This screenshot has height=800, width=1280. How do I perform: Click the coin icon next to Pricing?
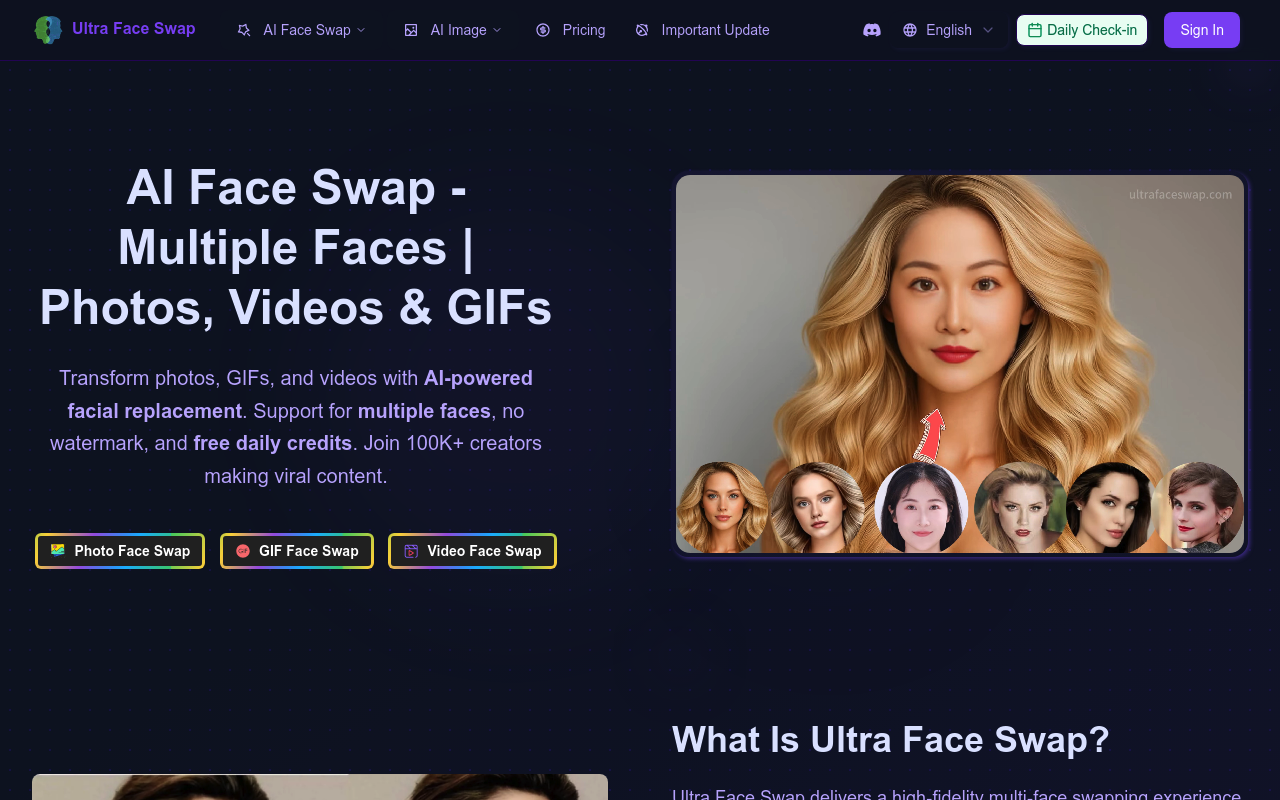(x=541, y=30)
